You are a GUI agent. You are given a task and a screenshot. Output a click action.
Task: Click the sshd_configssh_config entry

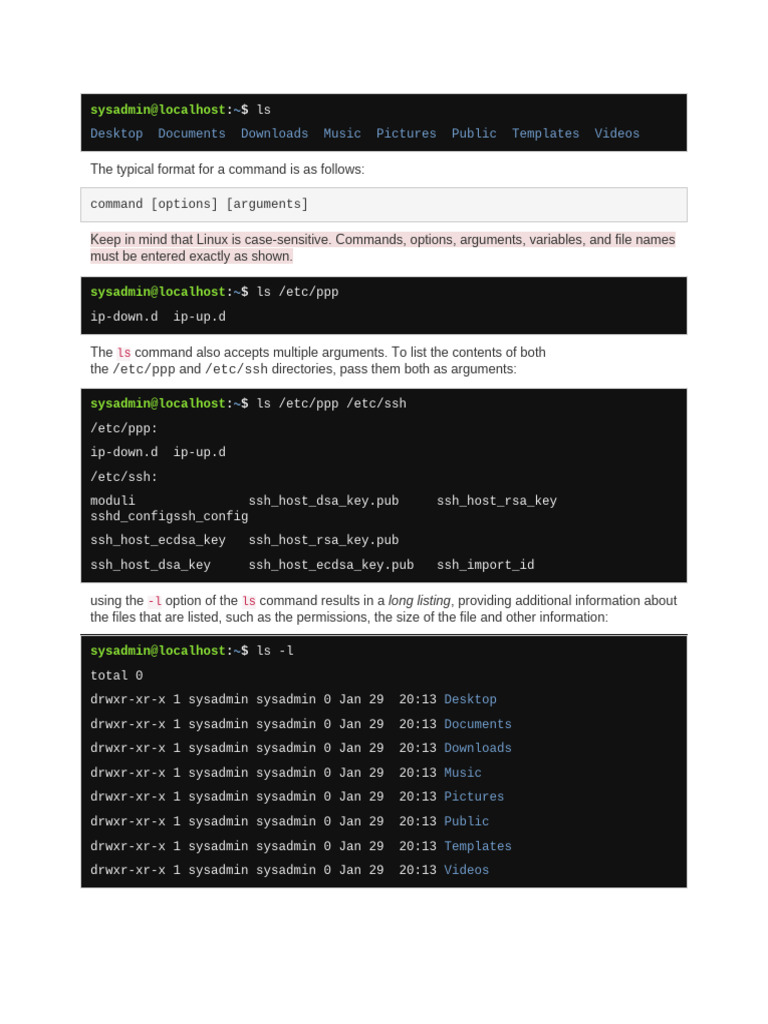tap(169, 517)
